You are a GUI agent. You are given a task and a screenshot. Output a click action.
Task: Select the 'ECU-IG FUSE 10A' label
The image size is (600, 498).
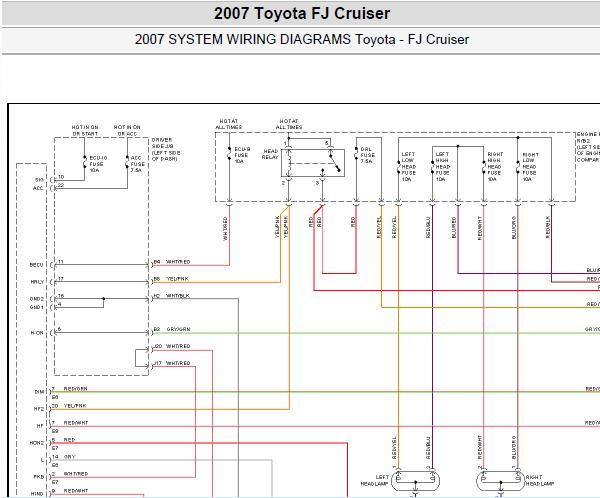[x=98, y=164]
